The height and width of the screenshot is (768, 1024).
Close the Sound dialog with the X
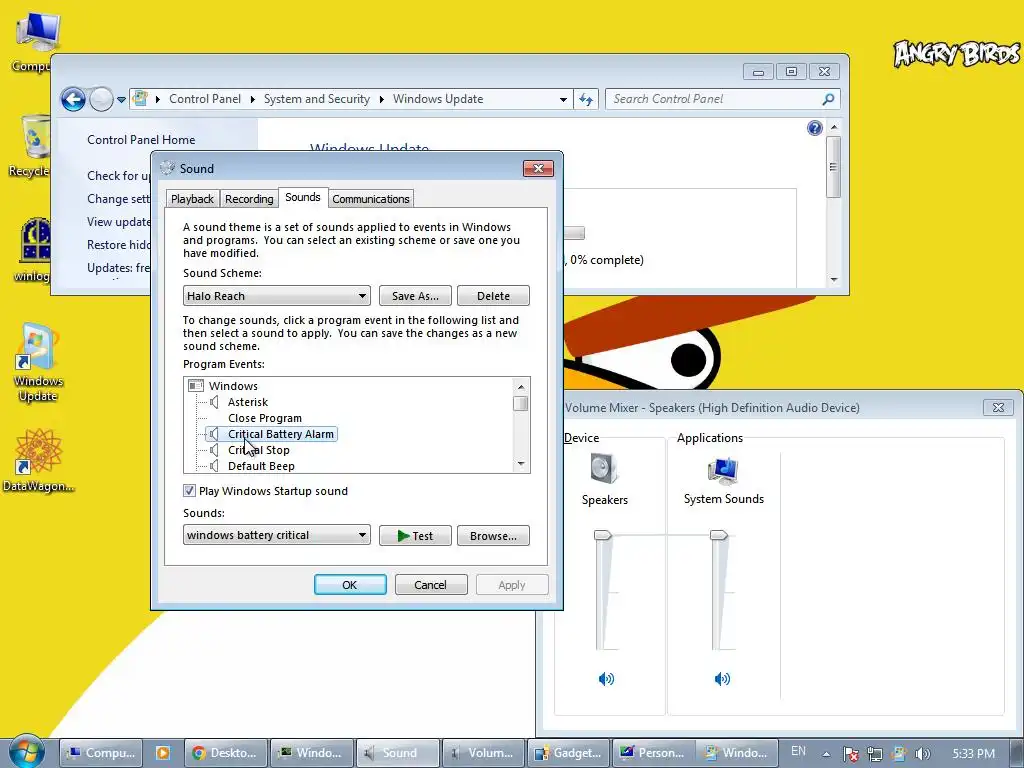pyautogui.click(x=538, y=168)
